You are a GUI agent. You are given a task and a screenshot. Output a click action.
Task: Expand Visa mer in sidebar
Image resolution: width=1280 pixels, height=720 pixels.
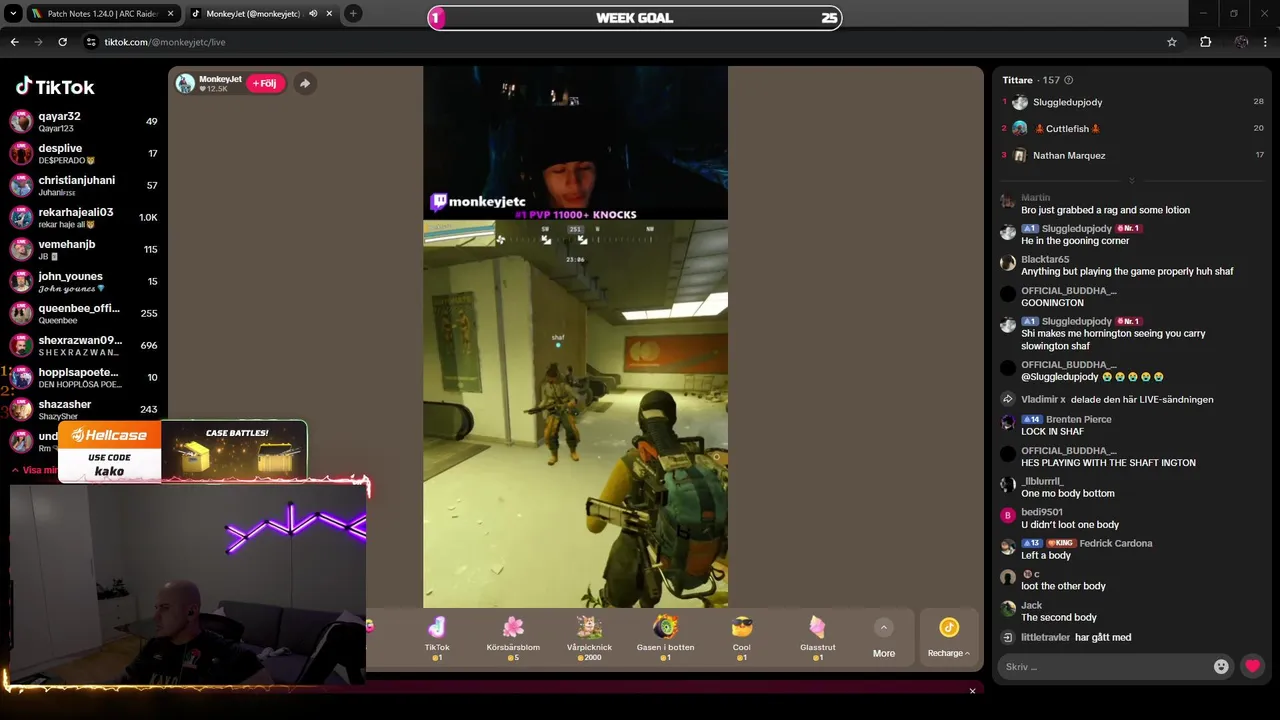tap(35, 470)
